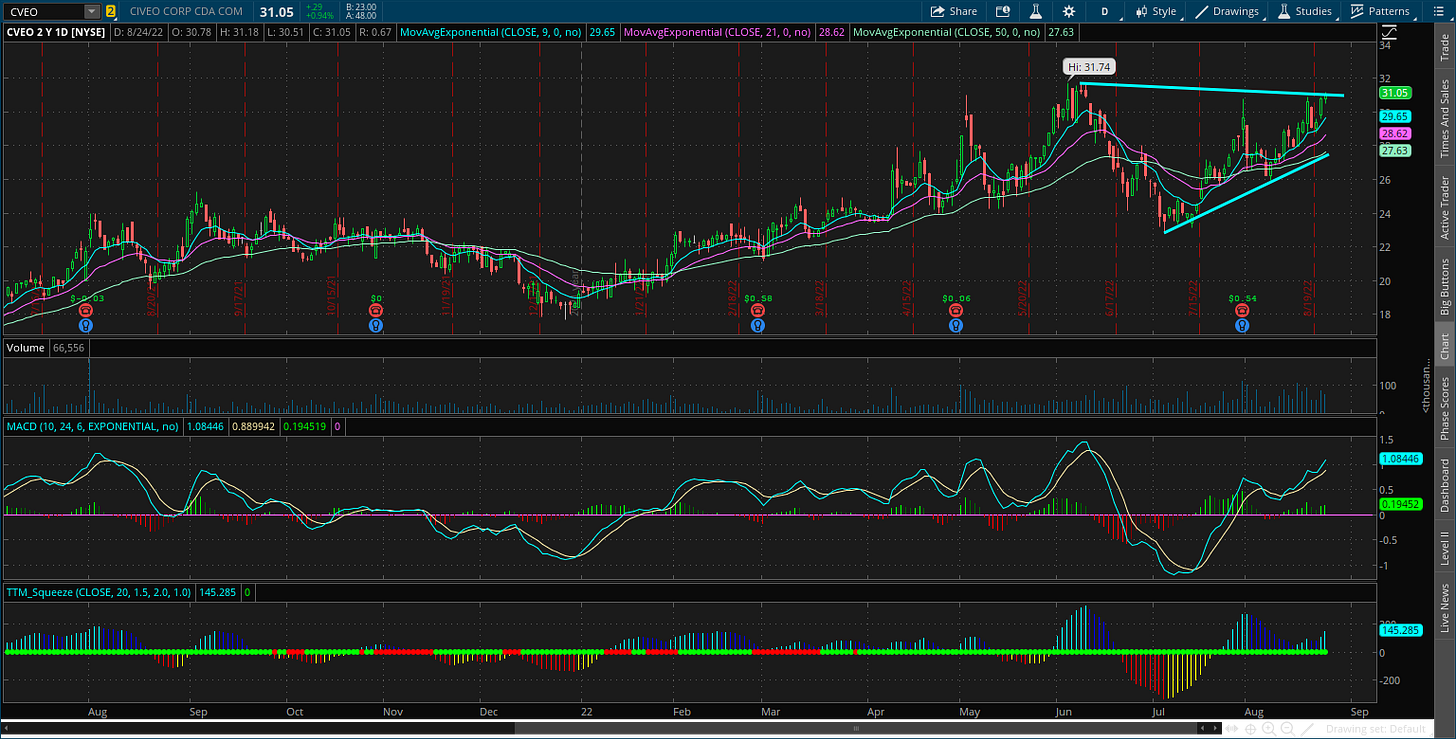Click the MACD (10, 24, 6, EXPONENTIAL, no) study label
This screenshot has height=739, width=1456.
pos(93,426)
